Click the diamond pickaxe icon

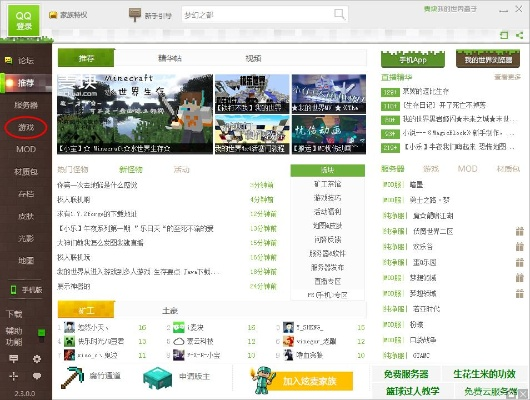point(73,377)
